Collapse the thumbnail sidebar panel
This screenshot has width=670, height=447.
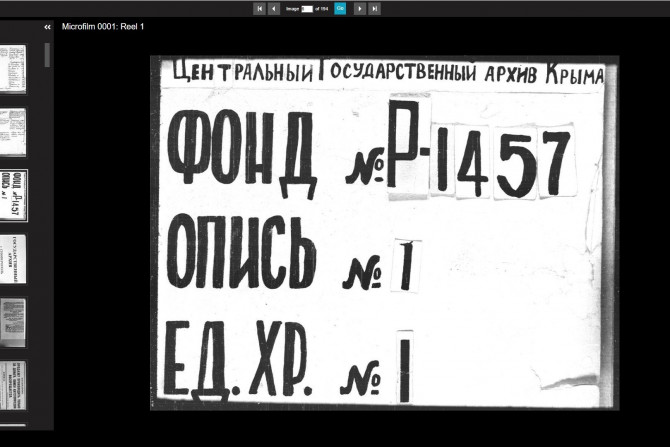(x=47, y=27)
